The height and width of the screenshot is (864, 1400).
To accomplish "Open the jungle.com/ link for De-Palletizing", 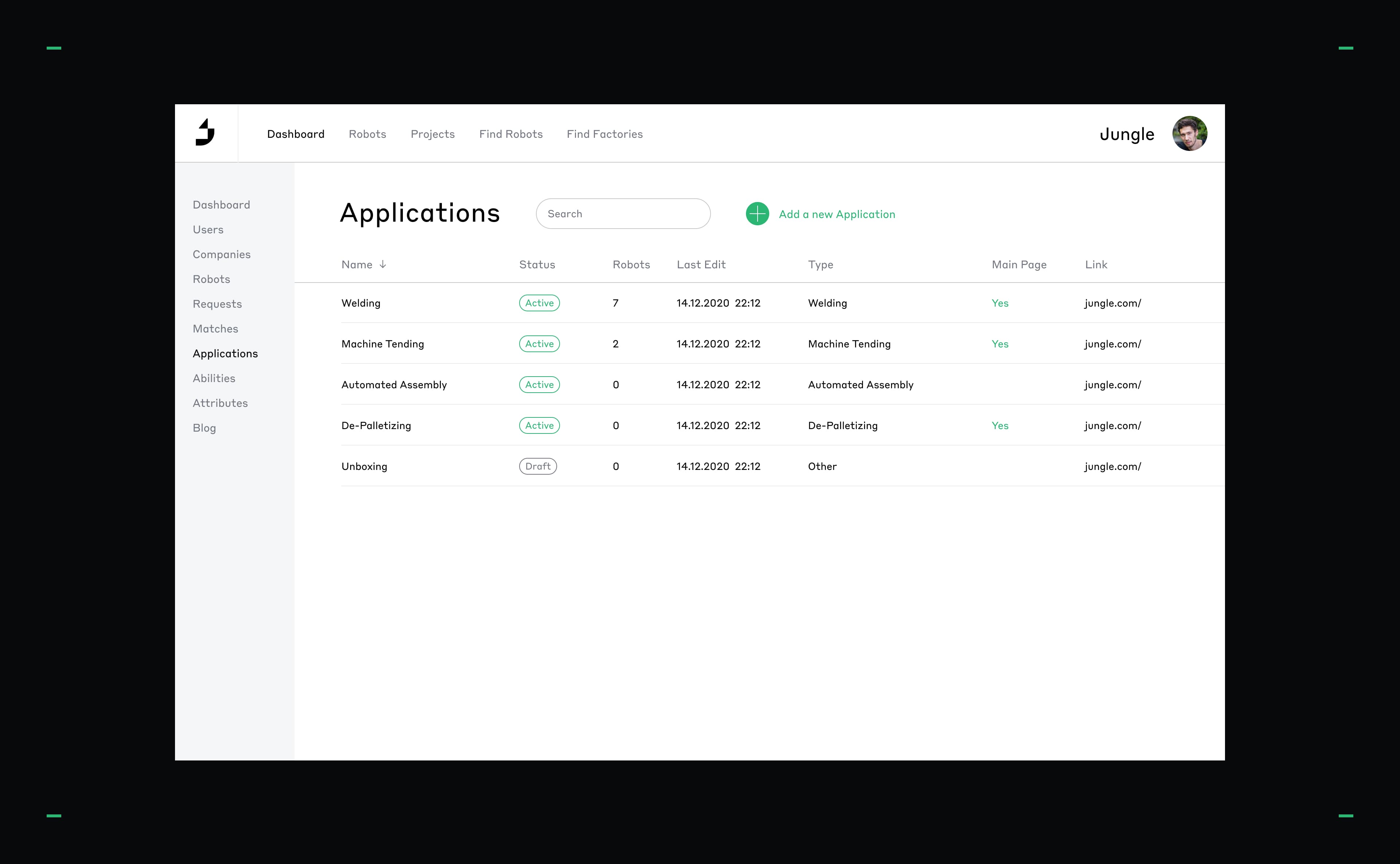I will tap(1113, 426).
